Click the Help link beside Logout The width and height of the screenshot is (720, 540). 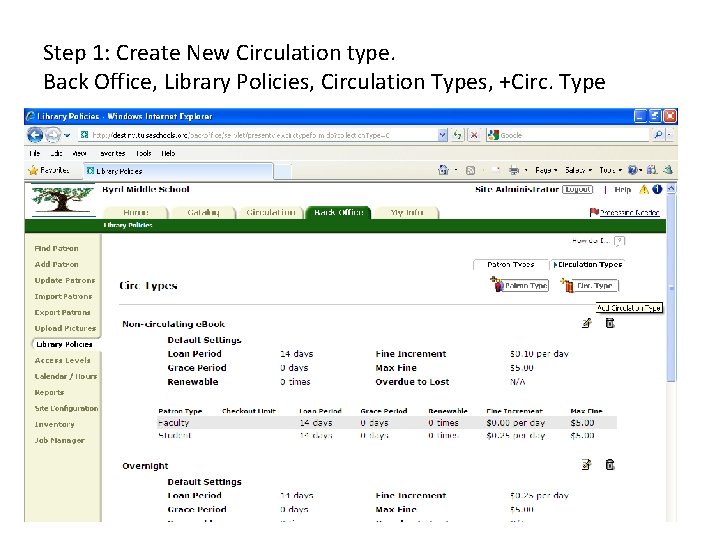click(x=623, y=189)
